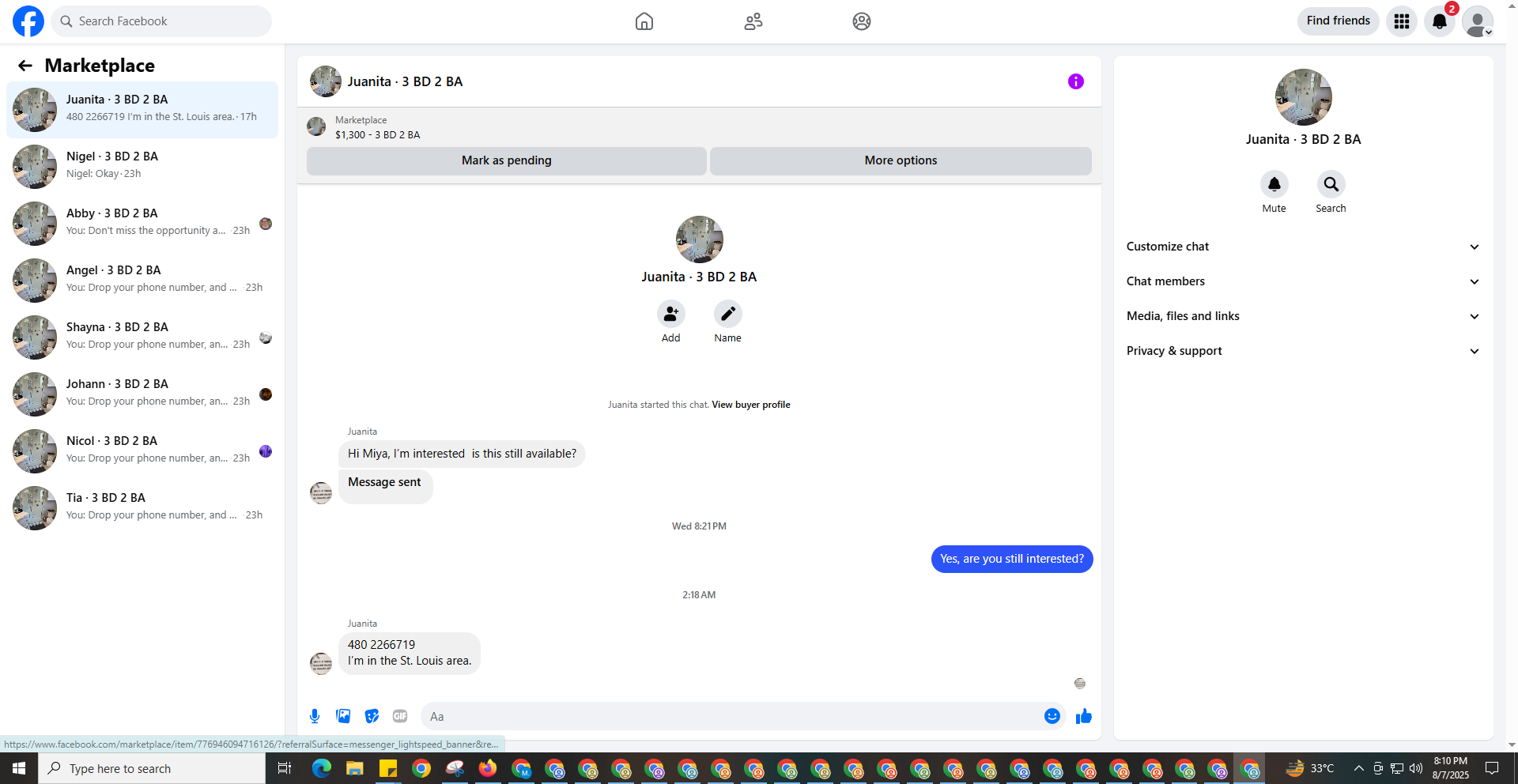Screen dimensions: 1518x784
Task: Open Microsoft Edge in the taskbar
Action: pos(322,768)
